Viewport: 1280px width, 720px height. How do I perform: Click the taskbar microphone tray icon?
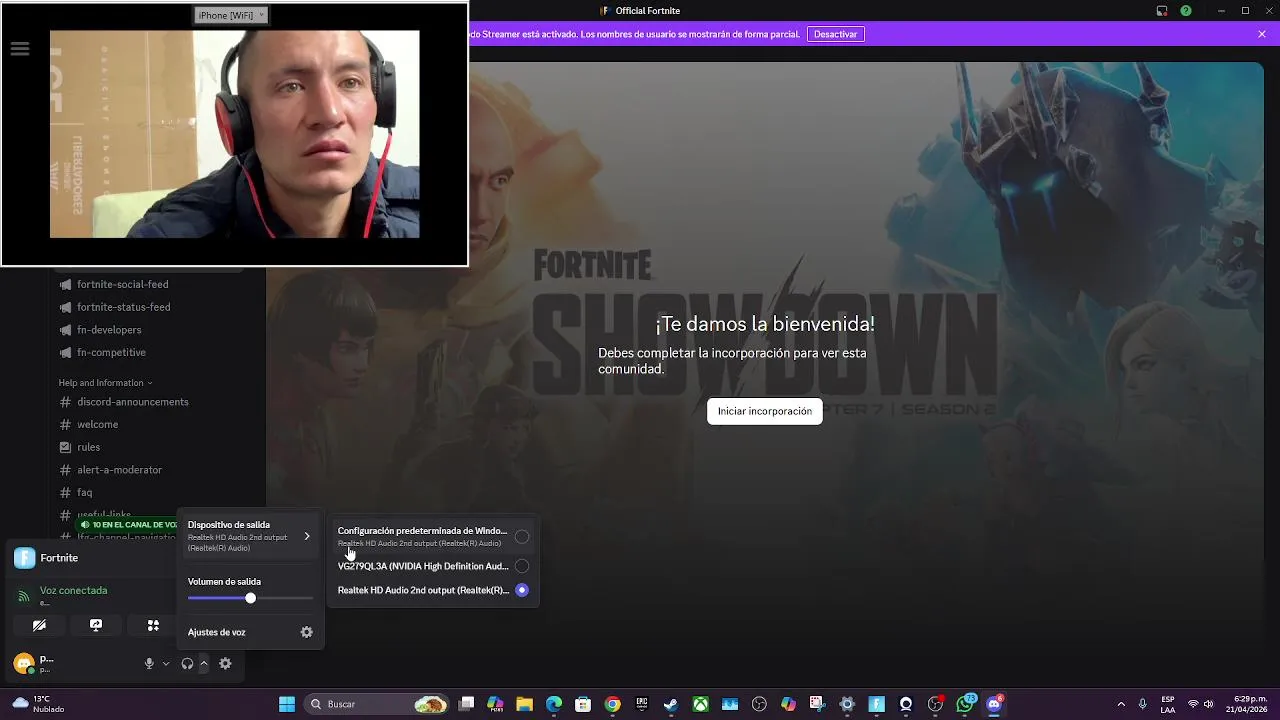pos(1142,704)
